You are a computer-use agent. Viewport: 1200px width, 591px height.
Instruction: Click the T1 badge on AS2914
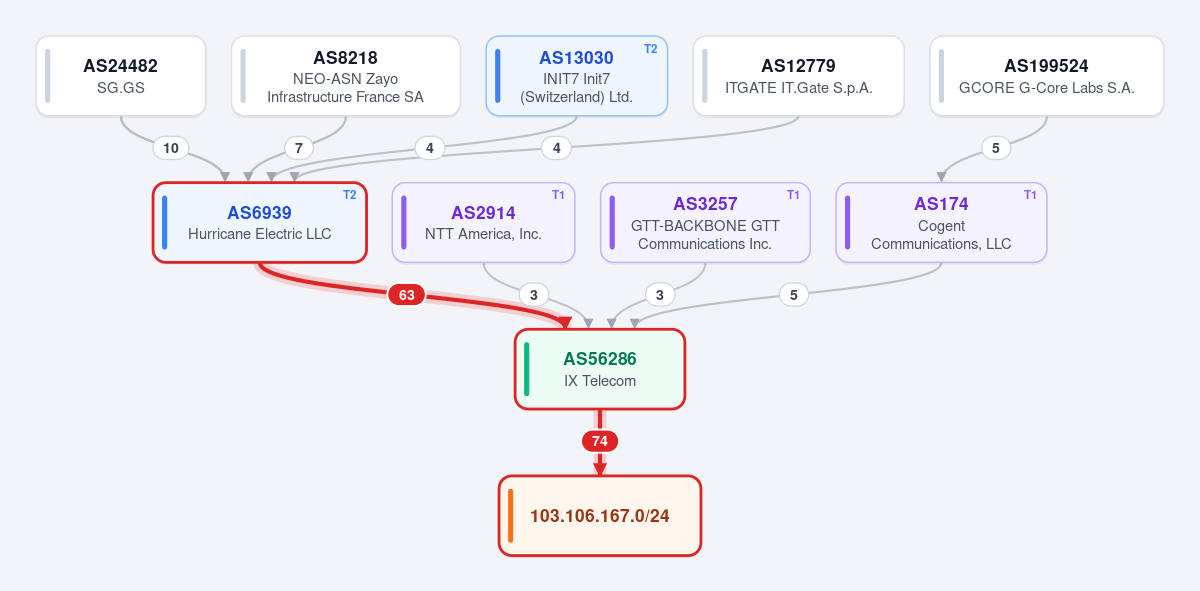pos(558,195)
